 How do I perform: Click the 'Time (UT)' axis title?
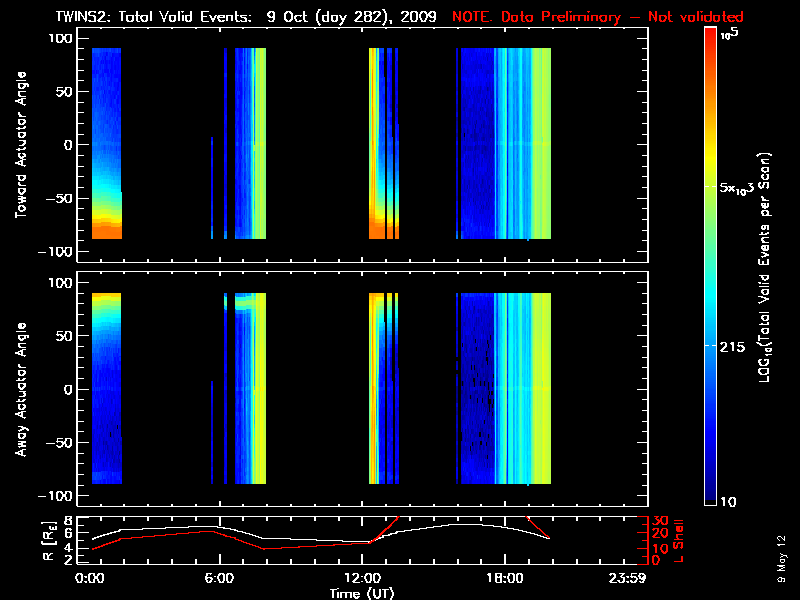tap(362, 593)
